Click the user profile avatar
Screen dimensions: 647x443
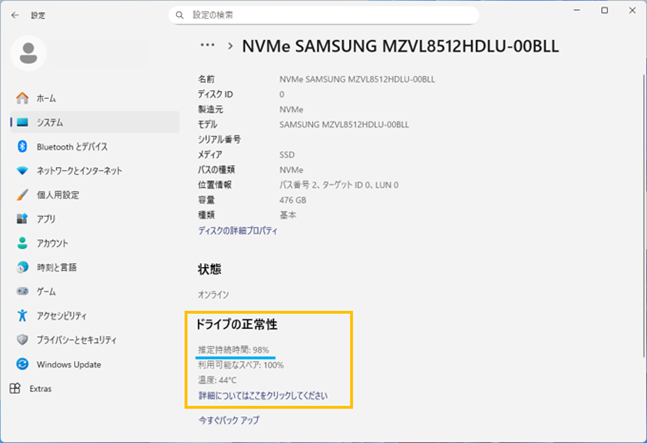[28, 53]
